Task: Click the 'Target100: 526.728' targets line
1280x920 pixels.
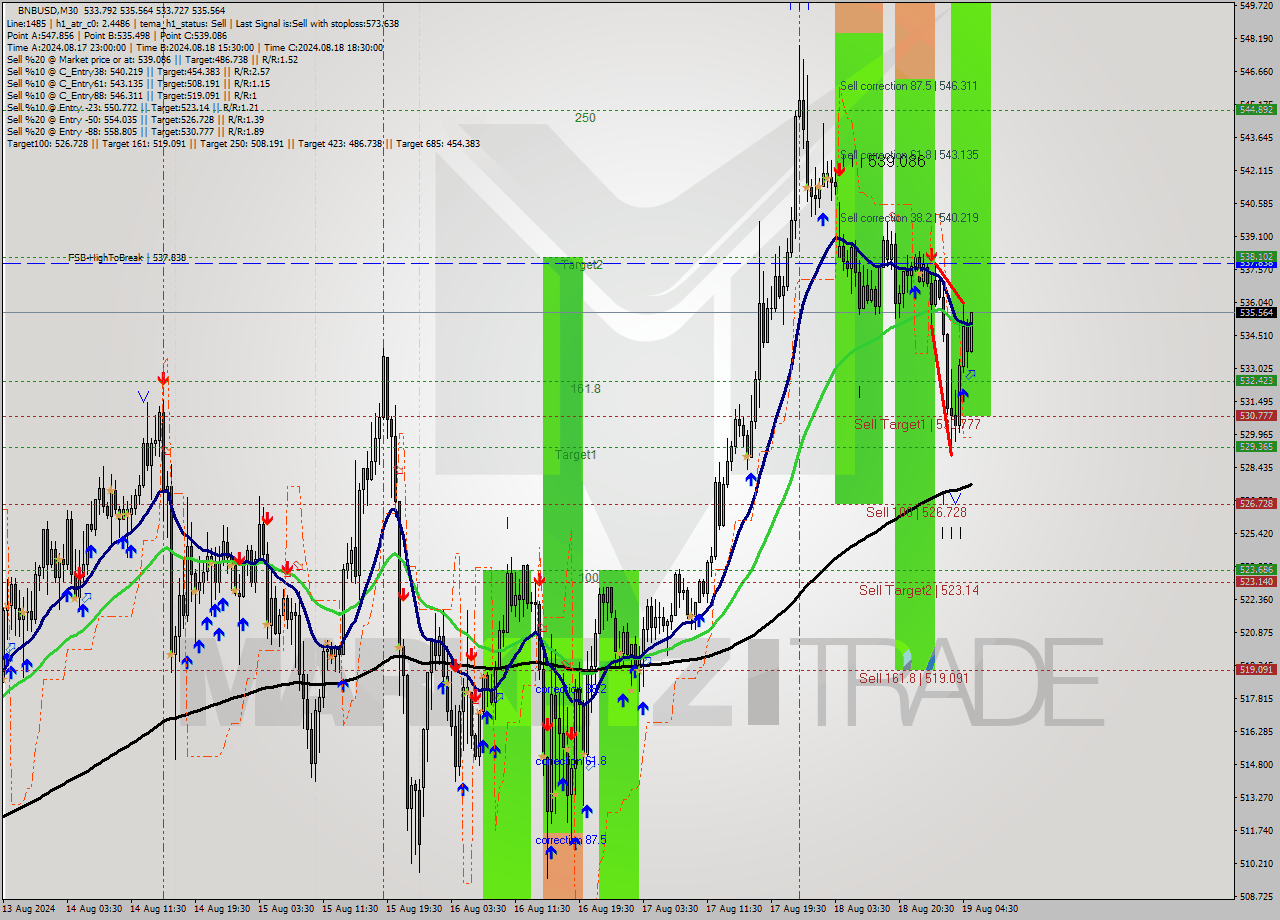Action: click(243, 144)
